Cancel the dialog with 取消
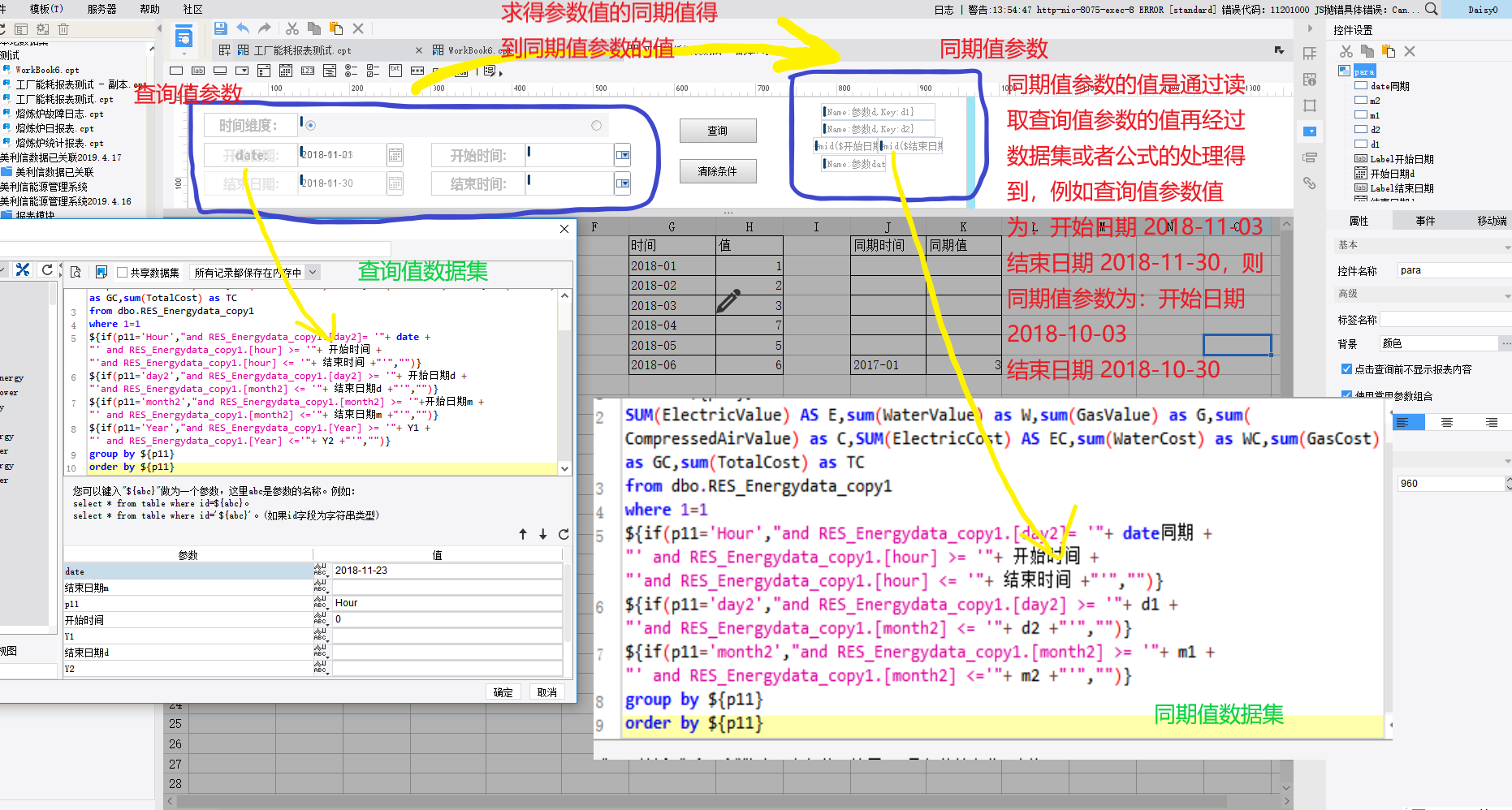 [547, 692]
